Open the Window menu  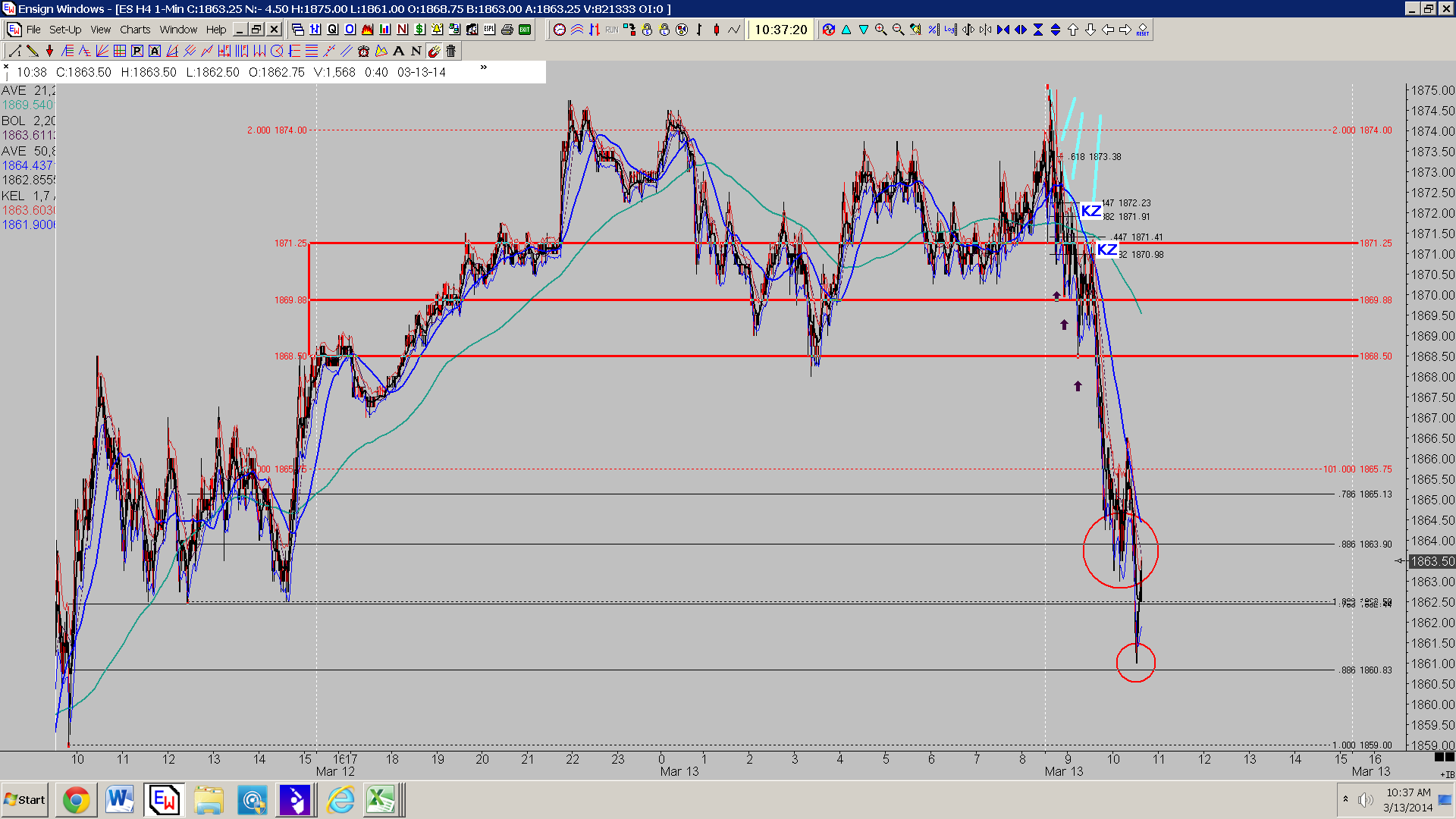coord(178,30)
